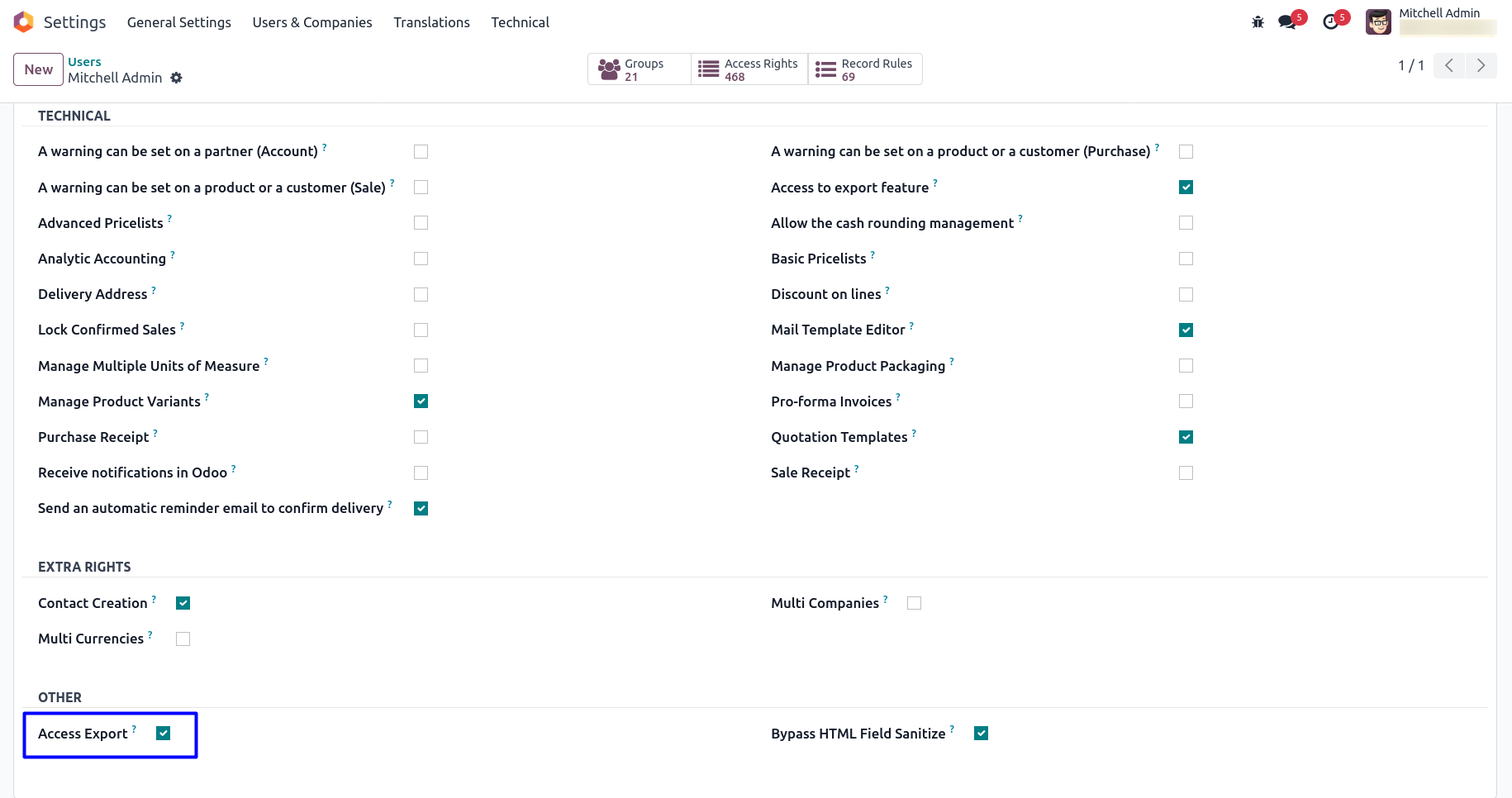Open the debug bug icon menu
The image size is (1512, 798).
point(1258,22)
